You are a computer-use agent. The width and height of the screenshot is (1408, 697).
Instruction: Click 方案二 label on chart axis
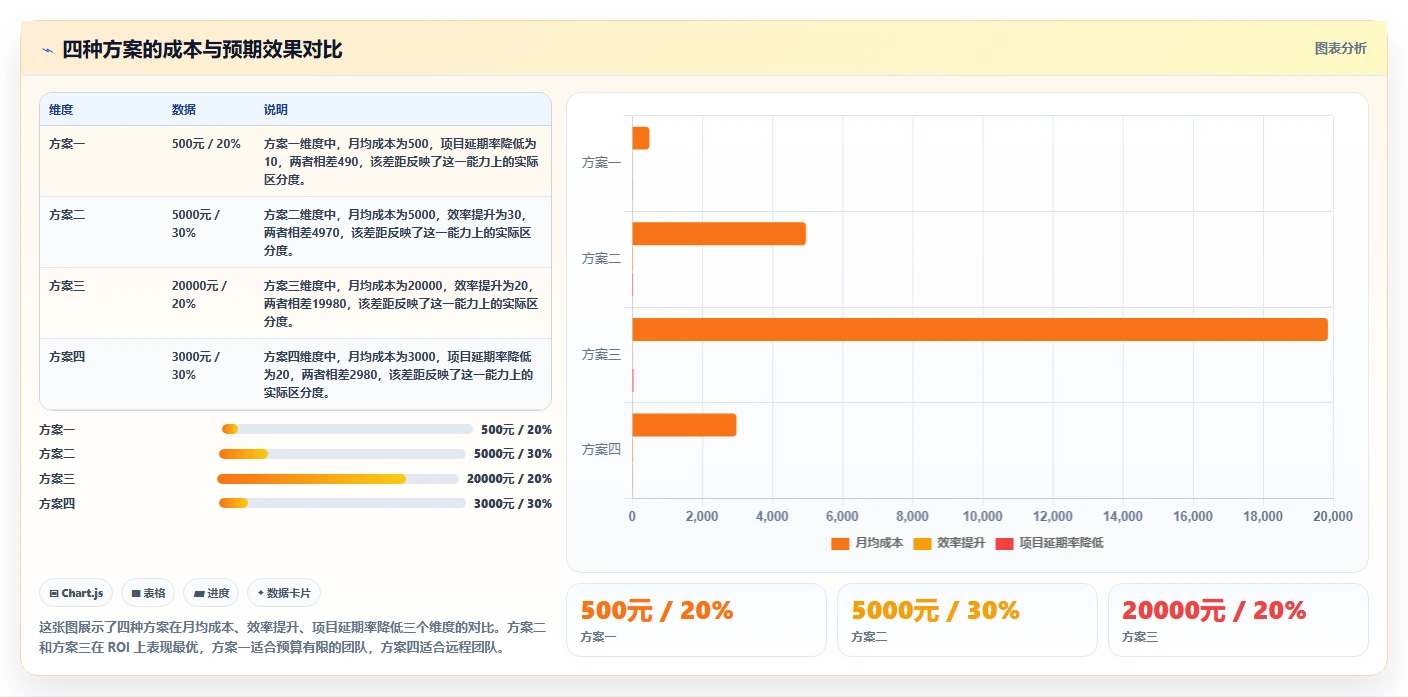(x=601, y=259)
